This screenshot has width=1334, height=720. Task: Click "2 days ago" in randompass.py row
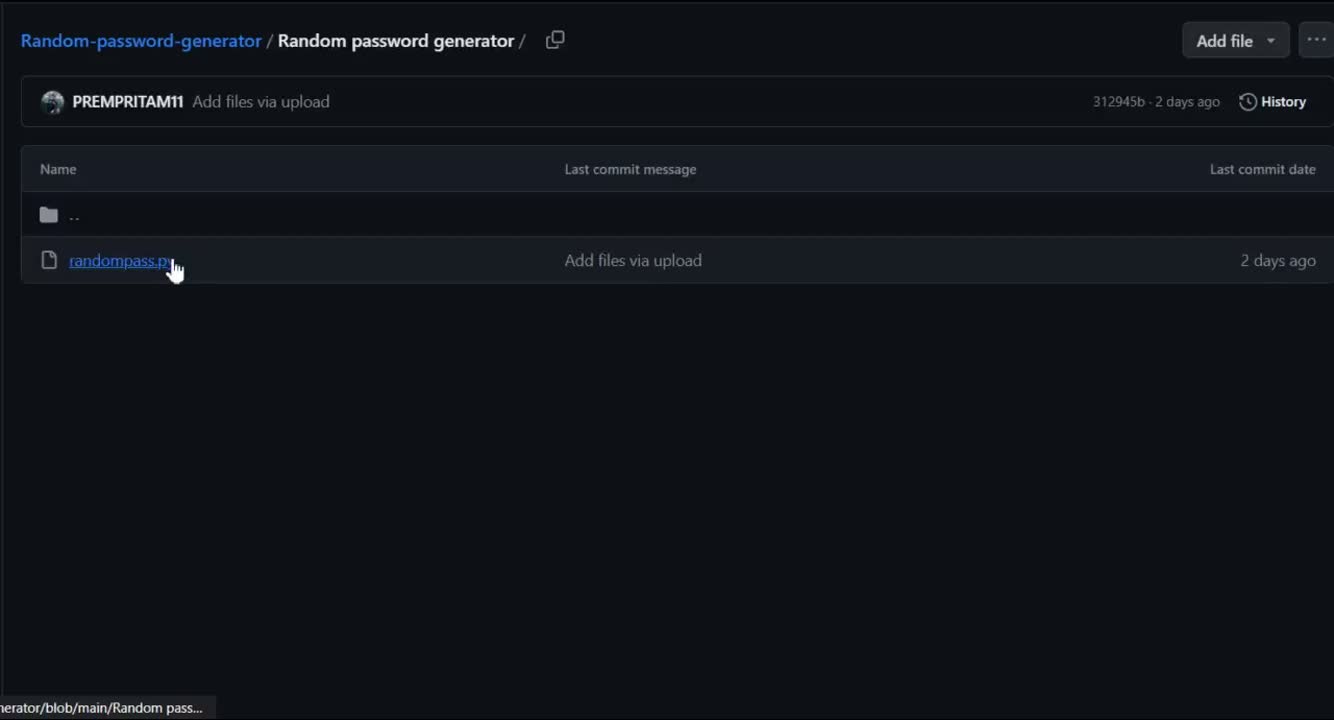click(x=1278, y=260)
